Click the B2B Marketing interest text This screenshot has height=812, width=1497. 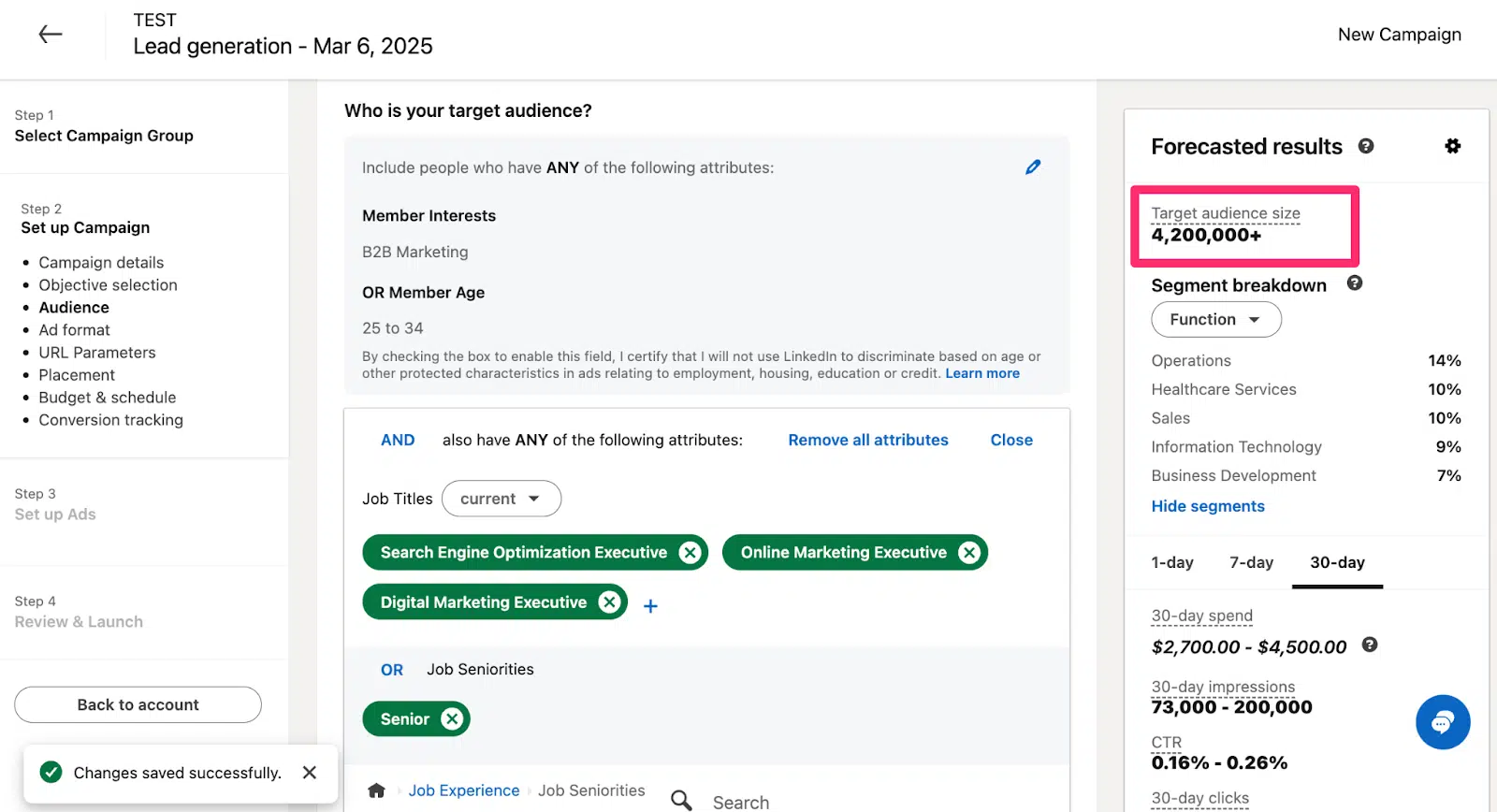414,253
